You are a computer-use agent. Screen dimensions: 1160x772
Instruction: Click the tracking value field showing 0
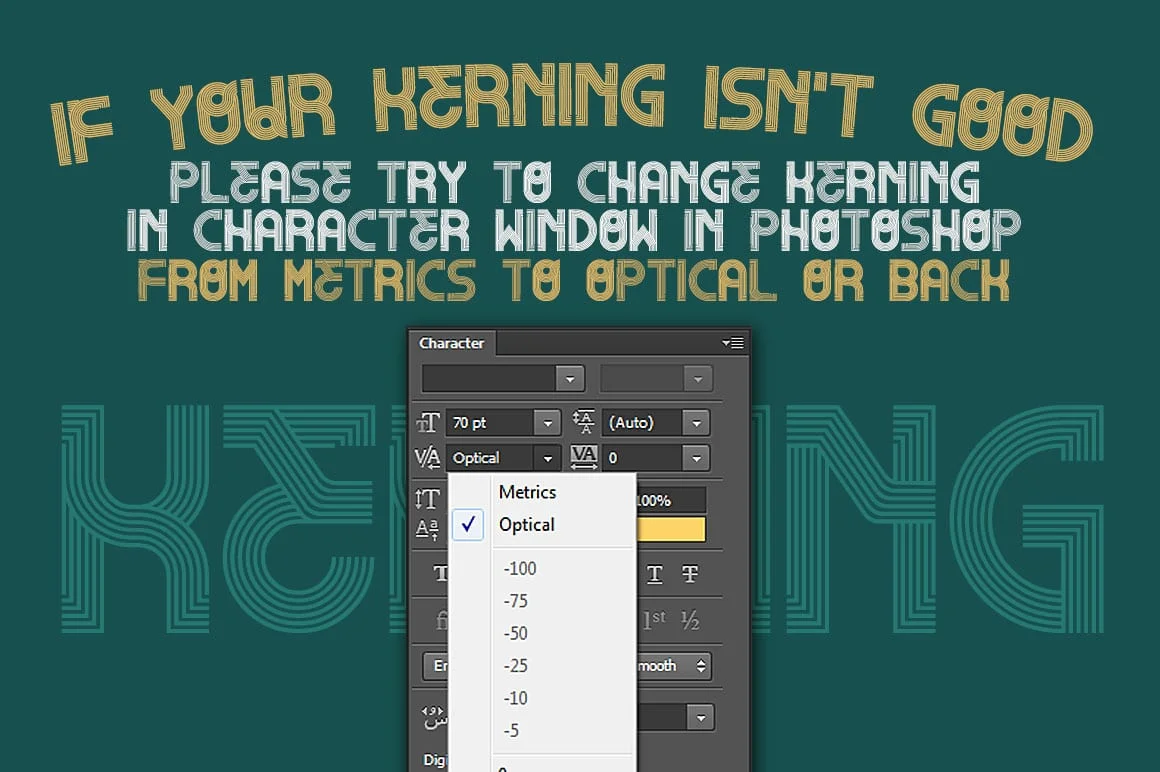point(642,458)
